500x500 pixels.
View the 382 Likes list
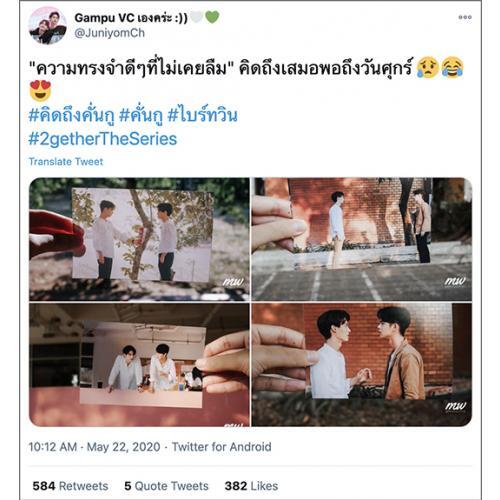[x=251, y=486]
